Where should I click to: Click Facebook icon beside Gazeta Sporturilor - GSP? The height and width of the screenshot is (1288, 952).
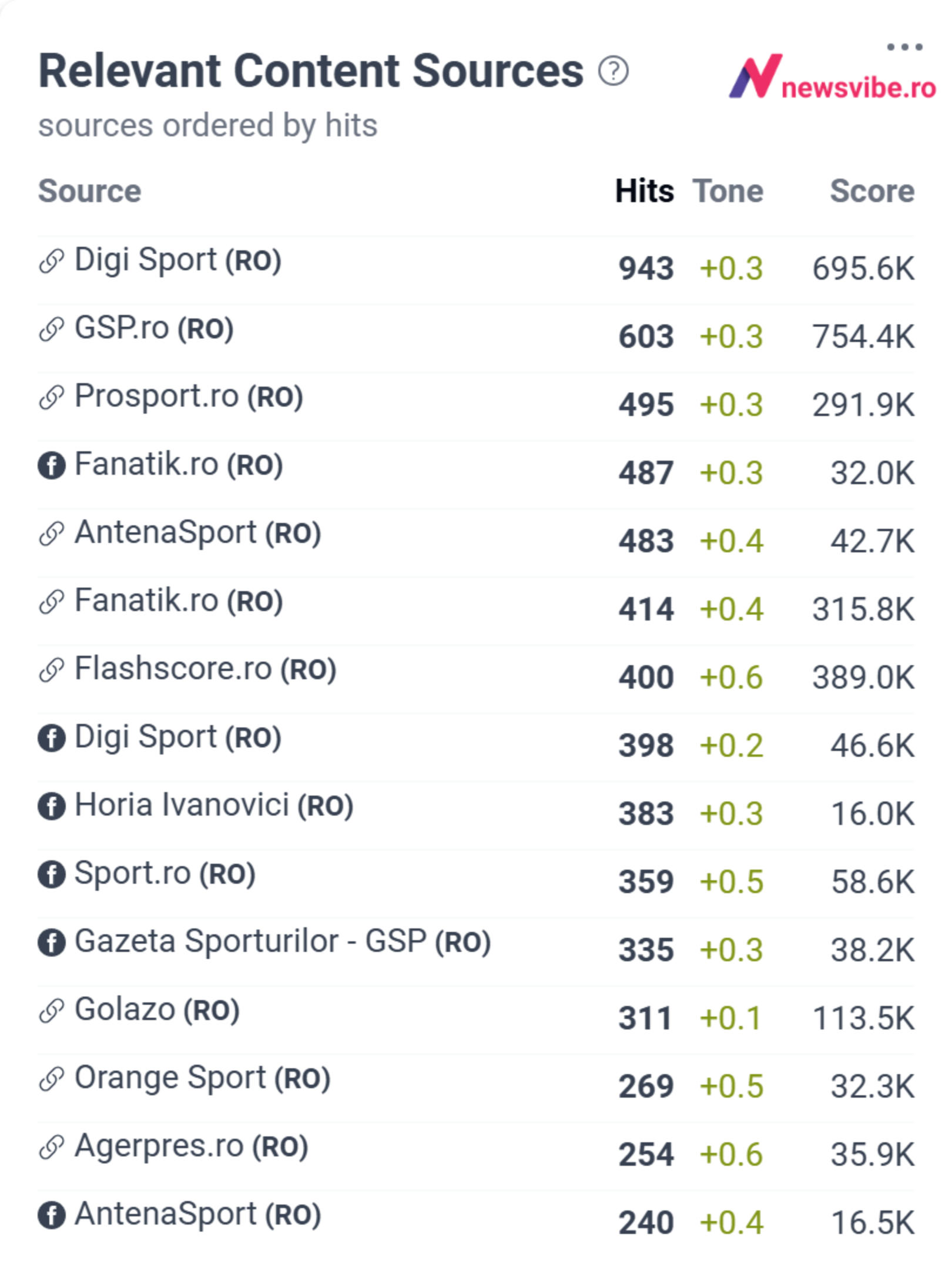(52, 942)
